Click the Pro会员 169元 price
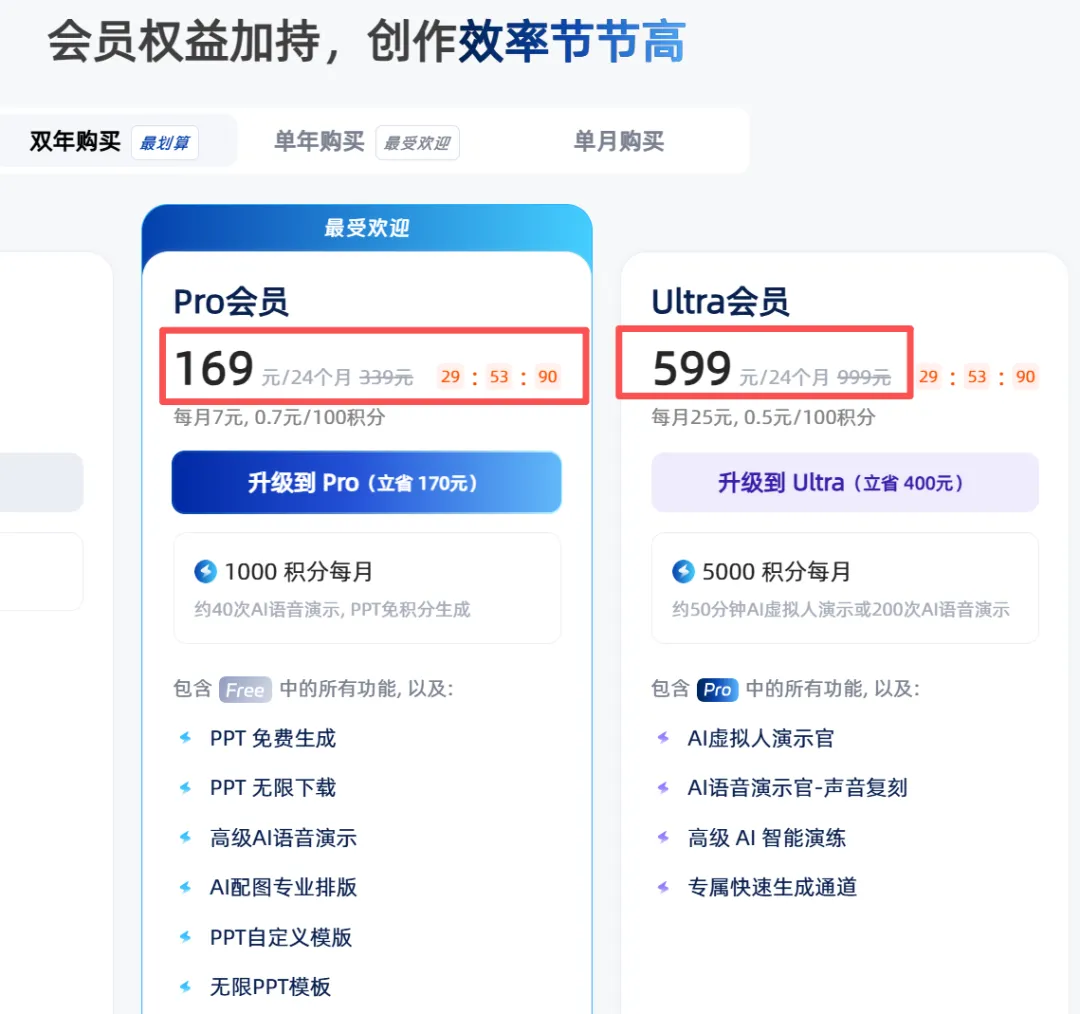 coord(214,368)
